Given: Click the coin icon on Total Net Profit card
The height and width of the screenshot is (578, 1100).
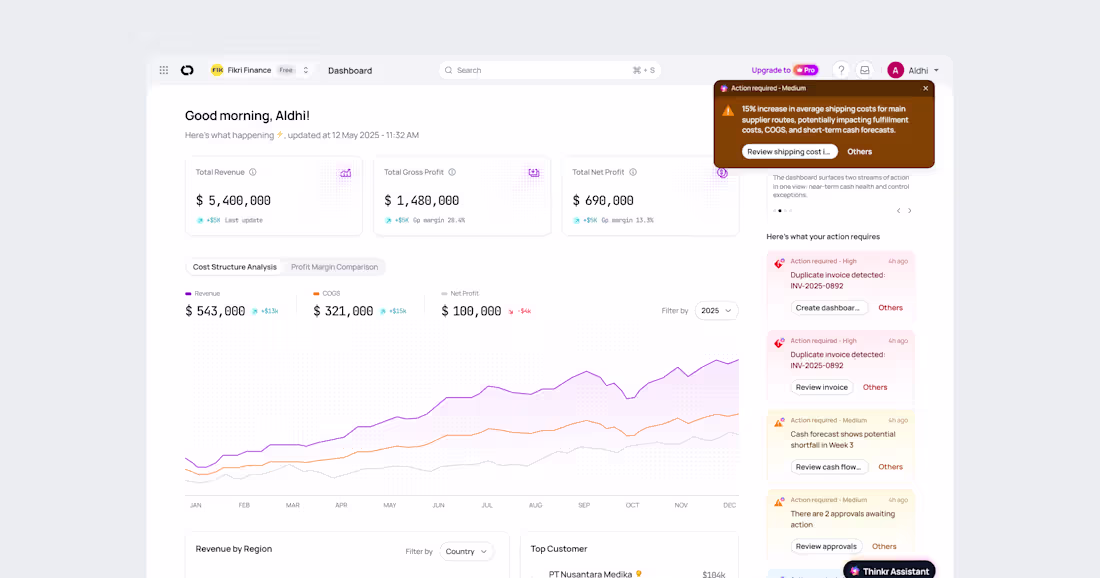Looking at the screenshot, I should [722, 173].
